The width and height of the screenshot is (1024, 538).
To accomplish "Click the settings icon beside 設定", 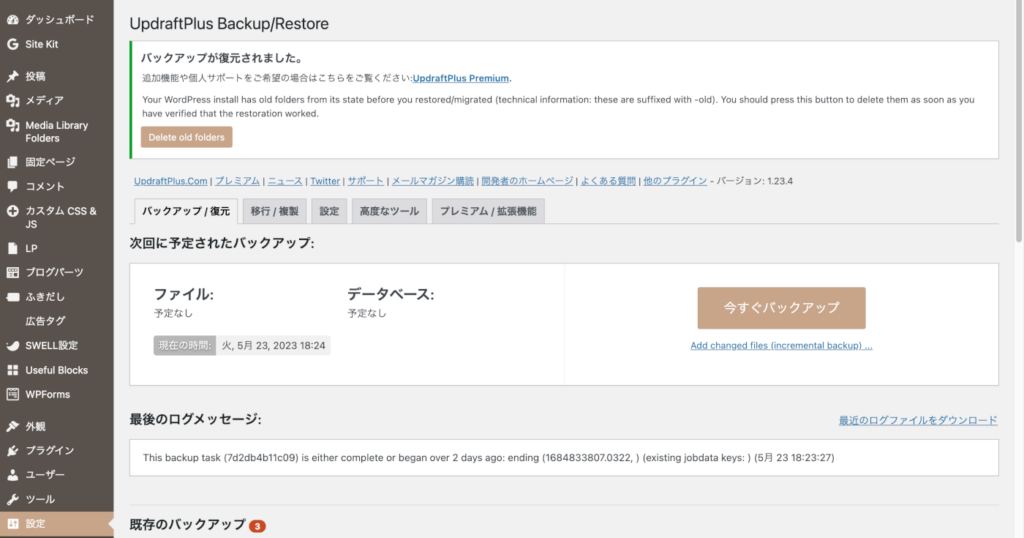I will 12,524.
